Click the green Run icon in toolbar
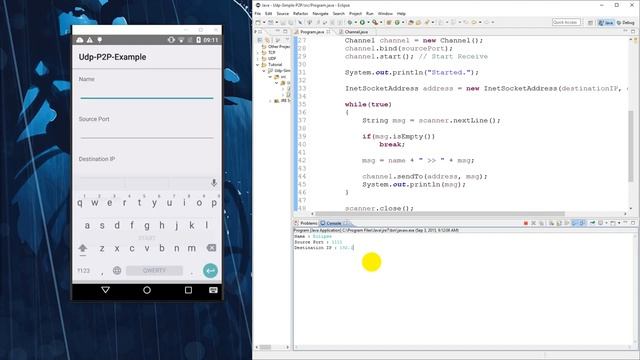Screen dimensions: 640x360 click(362, 22)
